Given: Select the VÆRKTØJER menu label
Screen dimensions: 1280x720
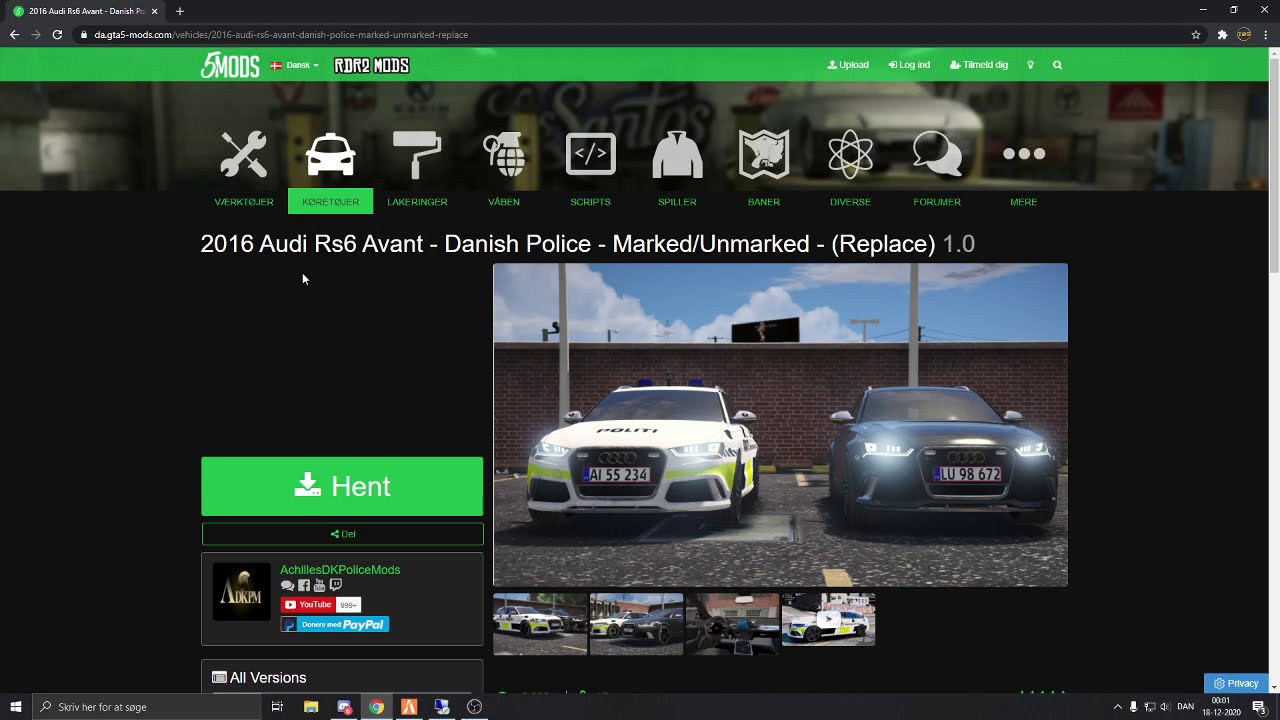Looking at the screenshot, I should click(x=244, y=202).
